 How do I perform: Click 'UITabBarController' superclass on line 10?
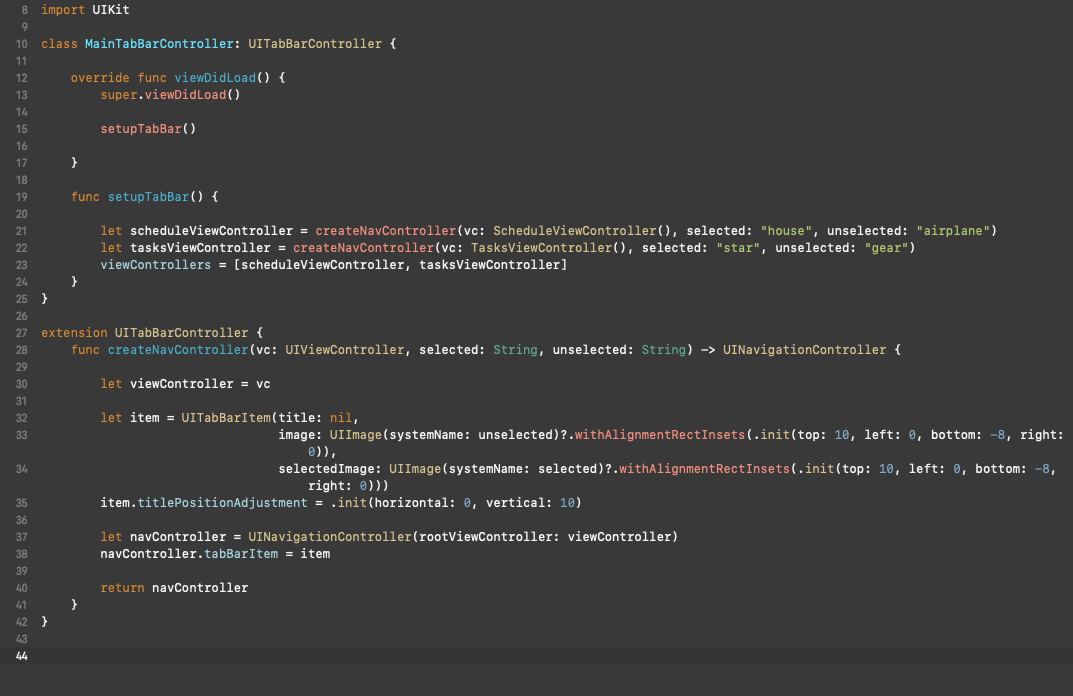click(x=315, y=44)
